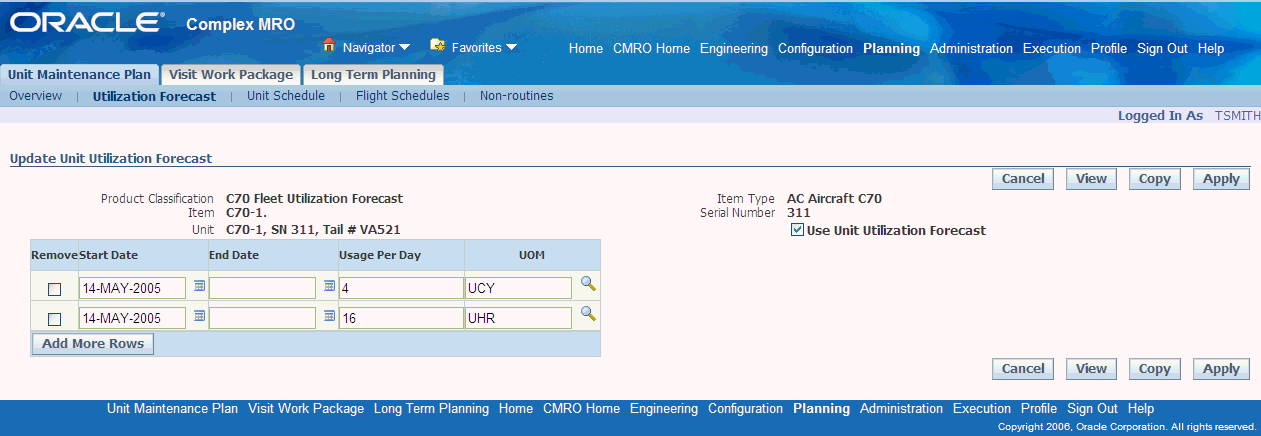Click footer Administration link

(x=901, y=409)
